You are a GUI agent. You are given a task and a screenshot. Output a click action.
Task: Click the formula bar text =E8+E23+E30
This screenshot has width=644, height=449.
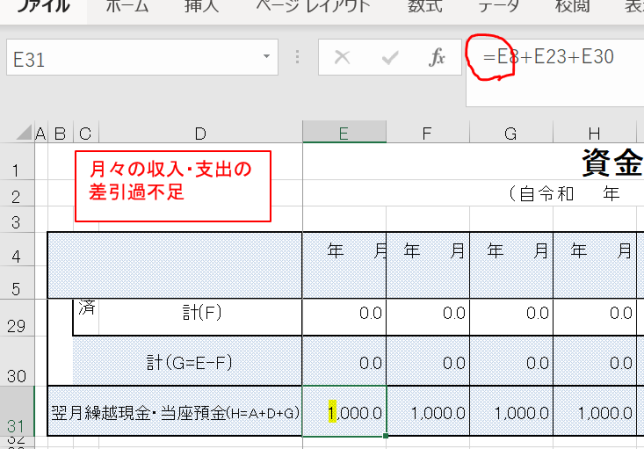click(547, 58)
